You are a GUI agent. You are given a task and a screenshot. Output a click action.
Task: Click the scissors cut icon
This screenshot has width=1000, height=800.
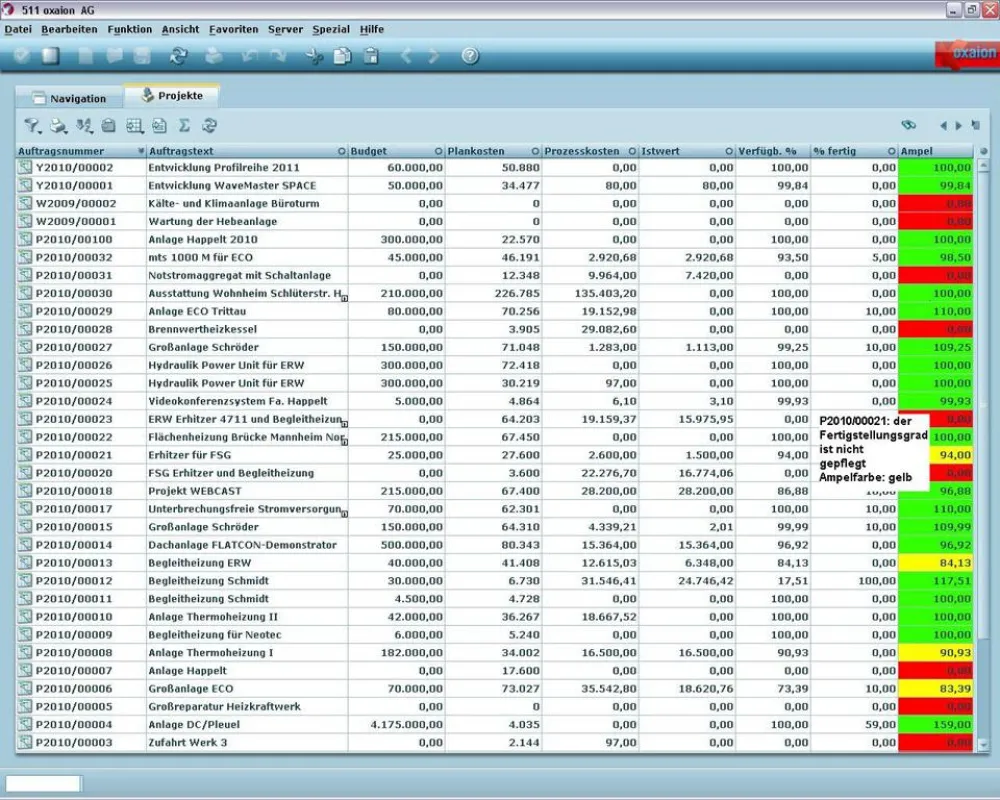click(314, 56)
